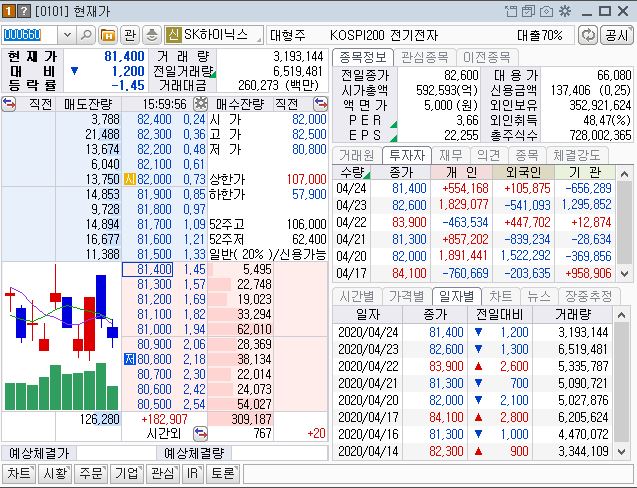The width and height of the screenshot is (637, 488).
Task: Click the IR button
Action: point(193,473)
